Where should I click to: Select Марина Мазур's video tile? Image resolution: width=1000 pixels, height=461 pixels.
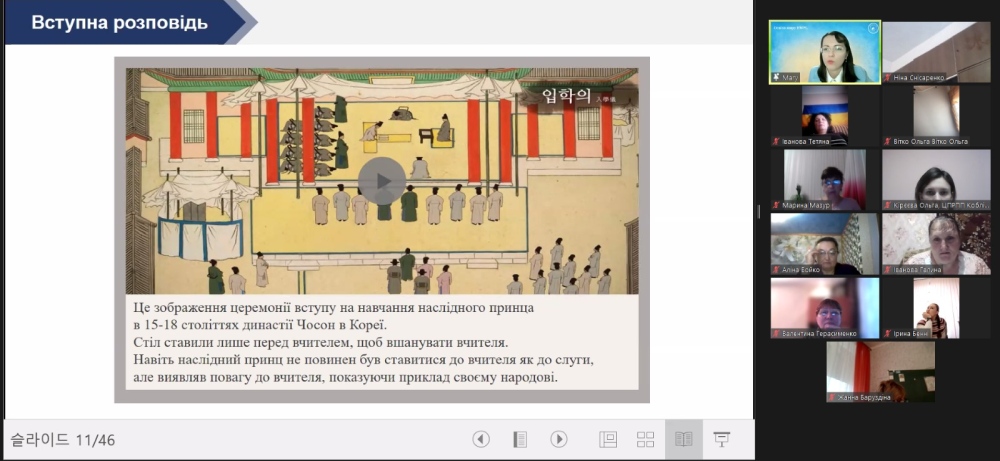[x=825, y=179]
